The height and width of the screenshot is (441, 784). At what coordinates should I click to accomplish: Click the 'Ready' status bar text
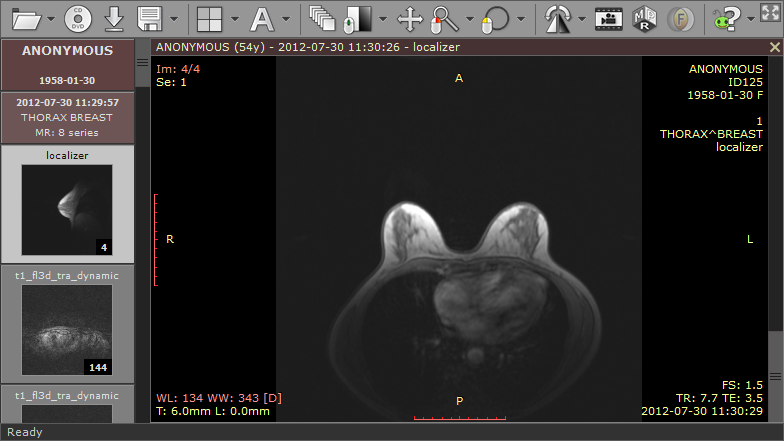24,432
